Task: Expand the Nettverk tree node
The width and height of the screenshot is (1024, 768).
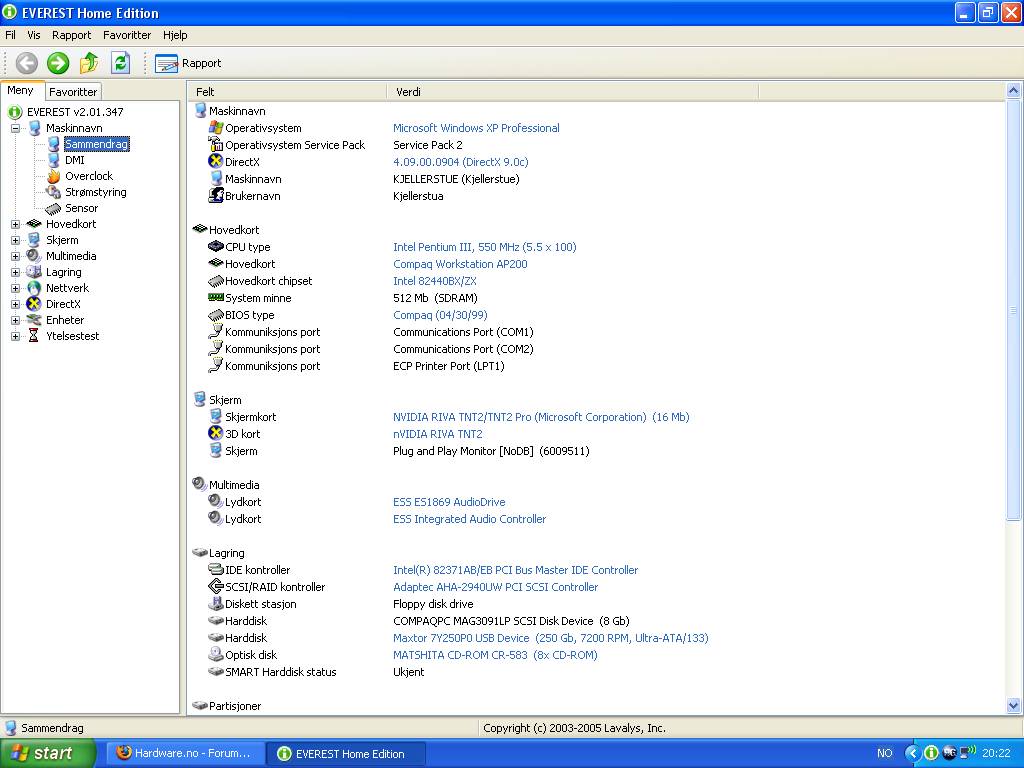Action: coord(16,288)
